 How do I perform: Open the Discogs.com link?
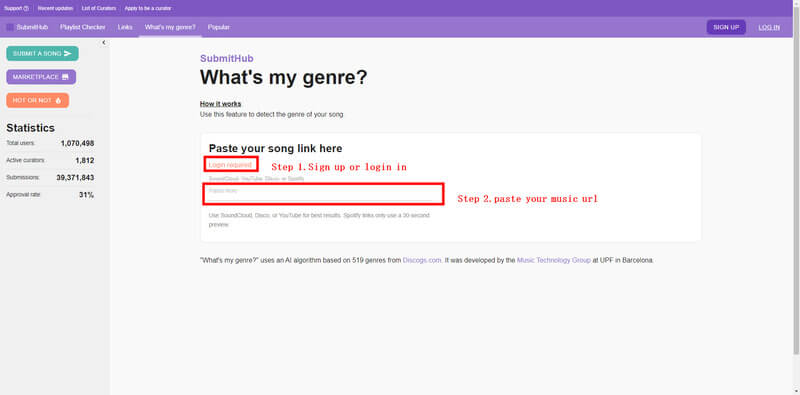[x=421, y=260]
